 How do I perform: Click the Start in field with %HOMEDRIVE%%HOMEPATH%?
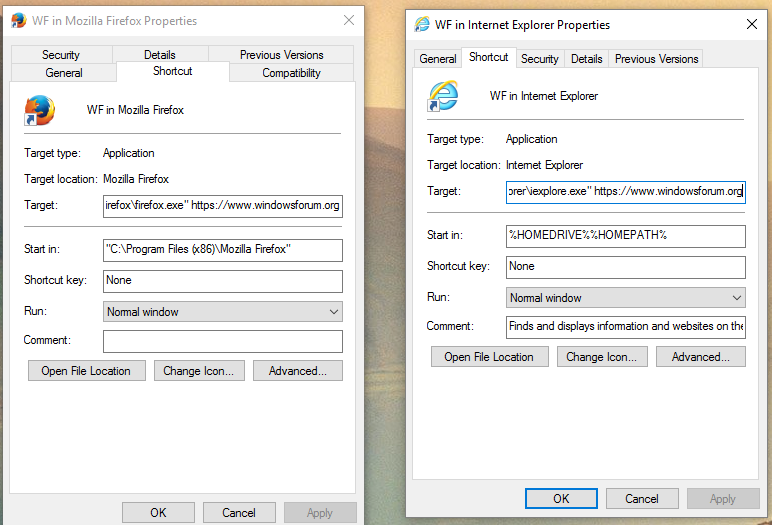pos(626,236)
